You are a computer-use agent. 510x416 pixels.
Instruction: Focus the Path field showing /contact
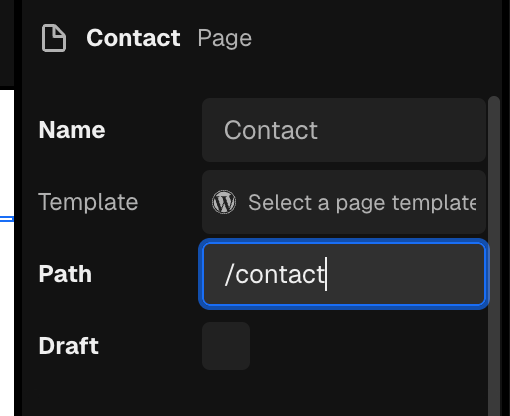click(344, 274)
